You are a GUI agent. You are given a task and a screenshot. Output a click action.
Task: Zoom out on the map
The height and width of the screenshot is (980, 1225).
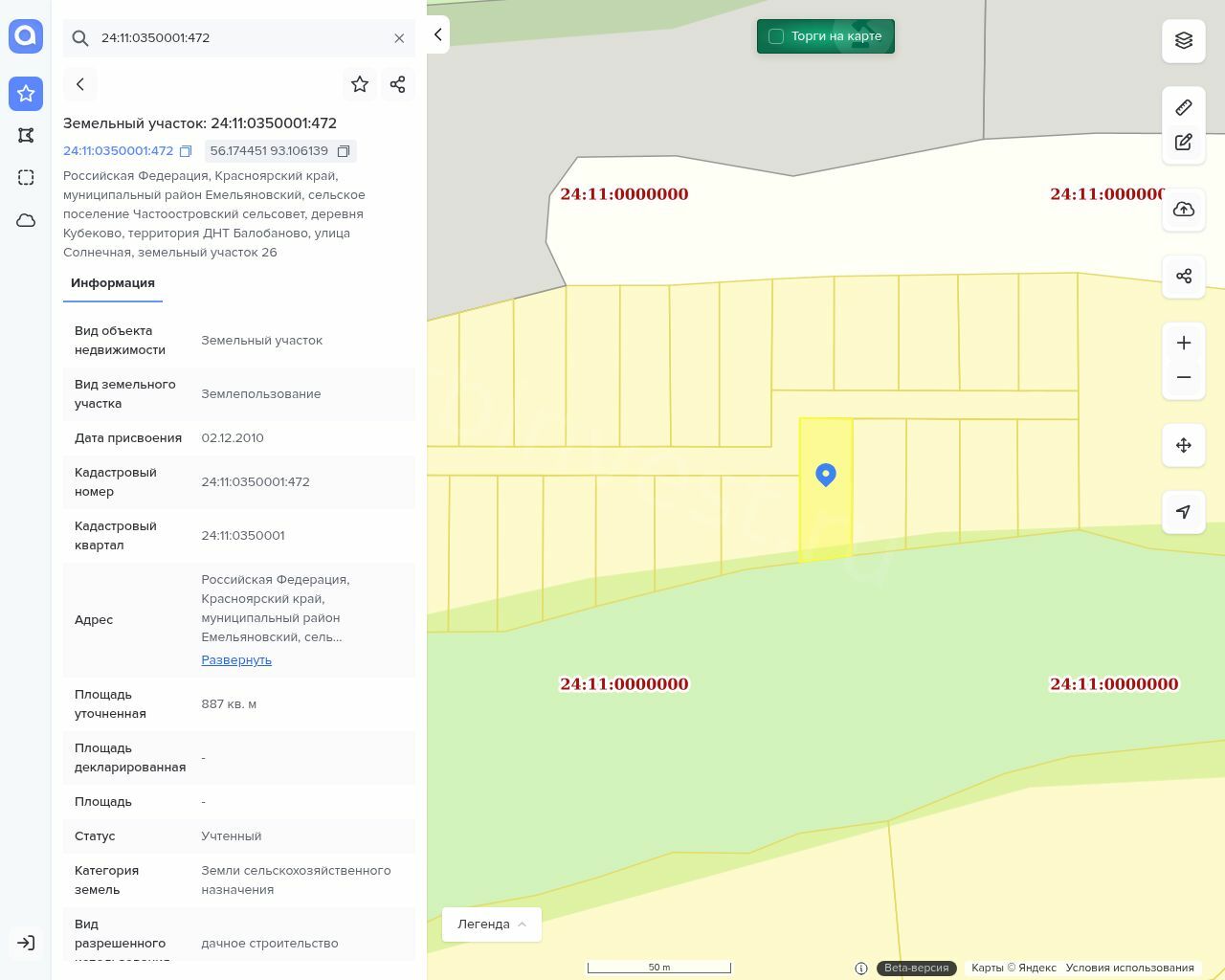(1184, 377)
